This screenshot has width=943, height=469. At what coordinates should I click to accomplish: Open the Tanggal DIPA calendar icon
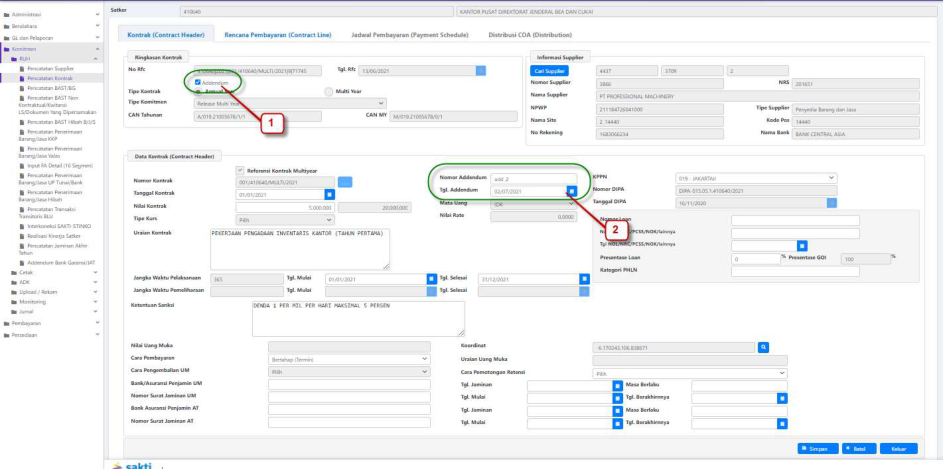(832, 202)
